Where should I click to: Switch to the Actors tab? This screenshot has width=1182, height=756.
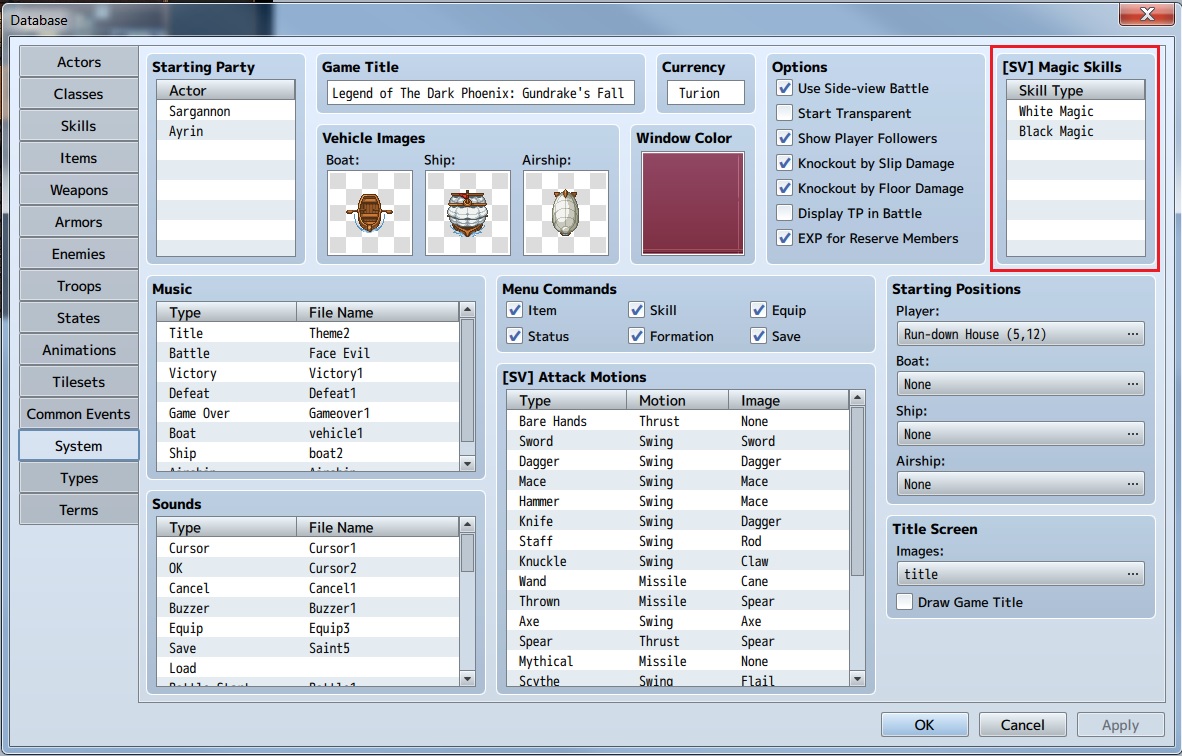tap(78, 62)
